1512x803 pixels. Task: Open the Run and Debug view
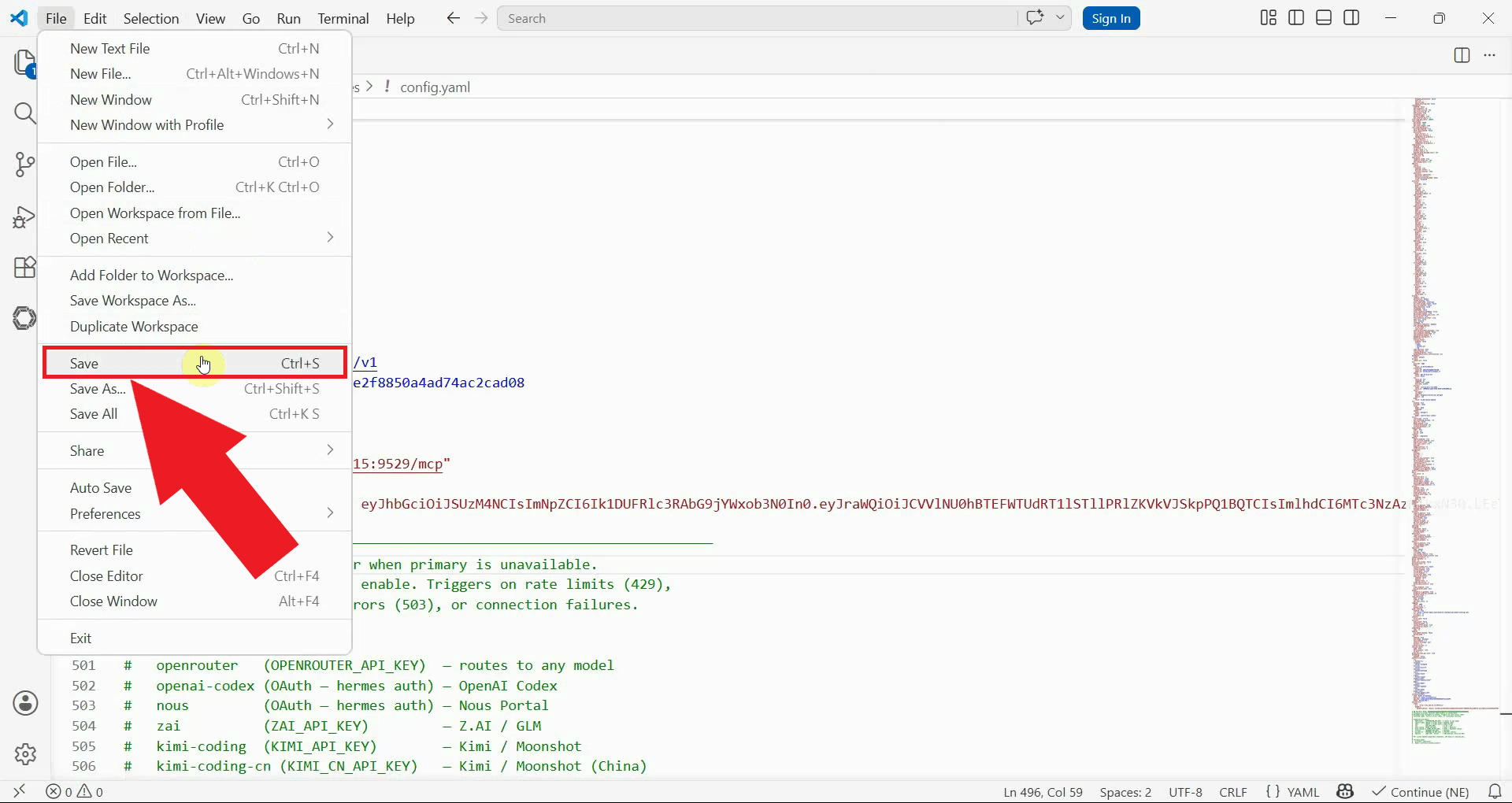[24, 216]
